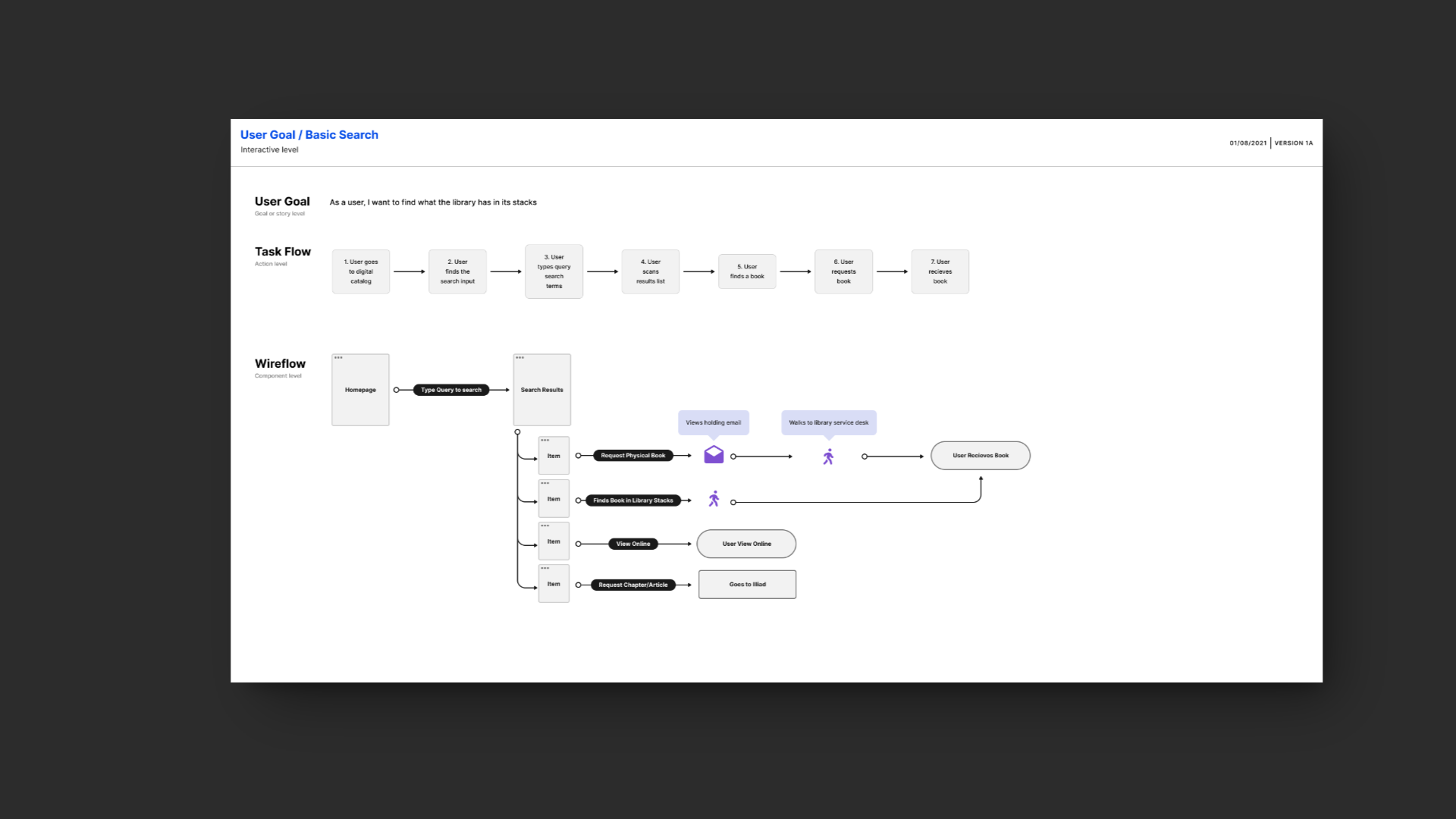The width and height of the screenshot is (1456, 819).
Task: Select the Goes to Illiad rectangle
Action: (747, 585)
